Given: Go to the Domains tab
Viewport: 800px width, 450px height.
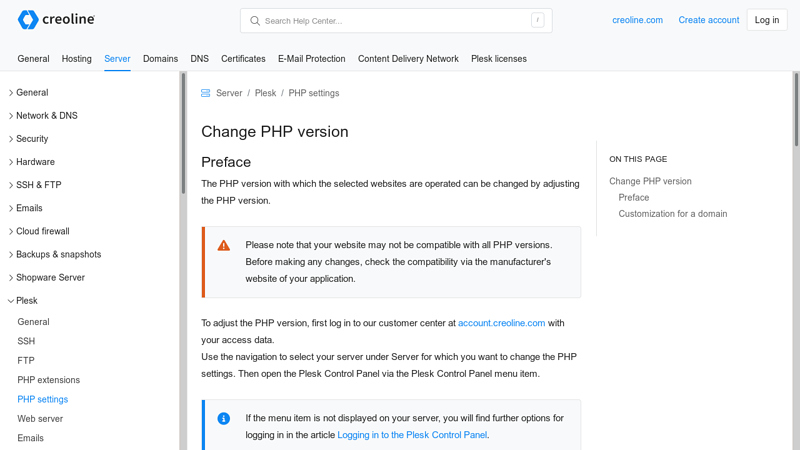Looking at the screenshot, I should (x=160, y=59).
